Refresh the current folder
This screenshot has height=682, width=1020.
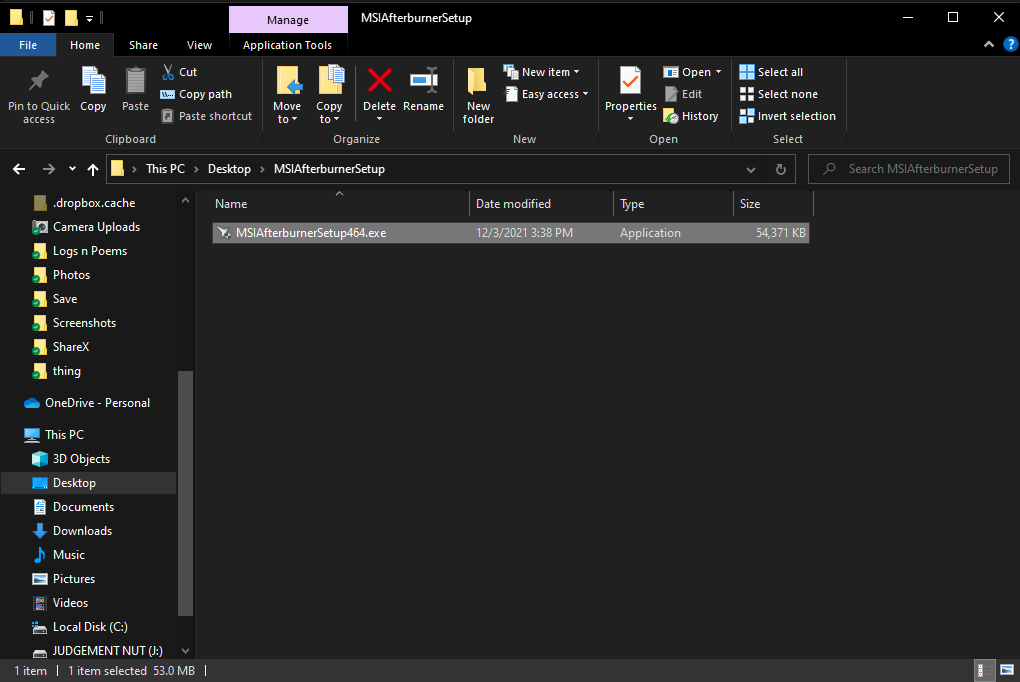(781, 170)
